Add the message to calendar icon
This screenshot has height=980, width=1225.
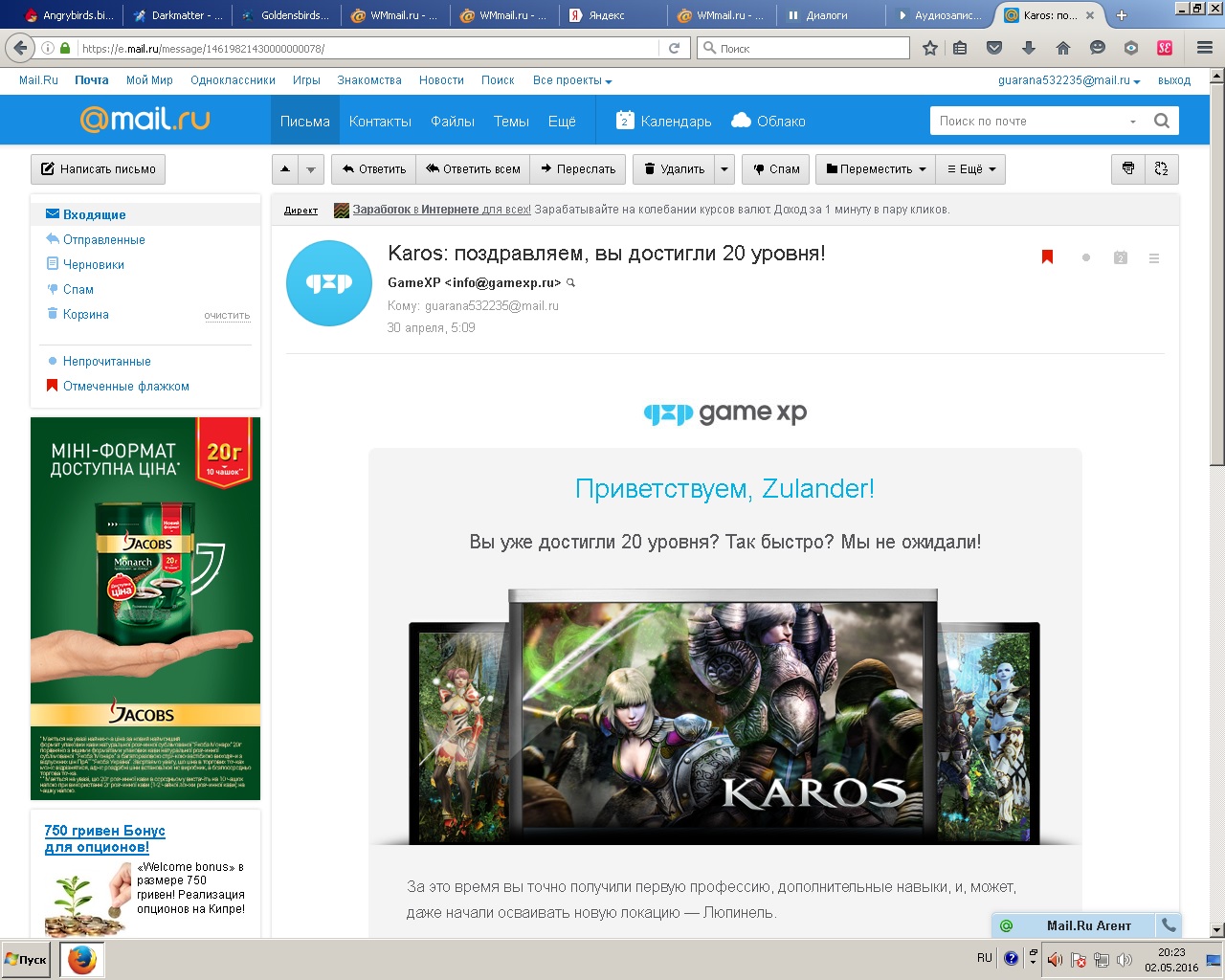coord(1121,257)
